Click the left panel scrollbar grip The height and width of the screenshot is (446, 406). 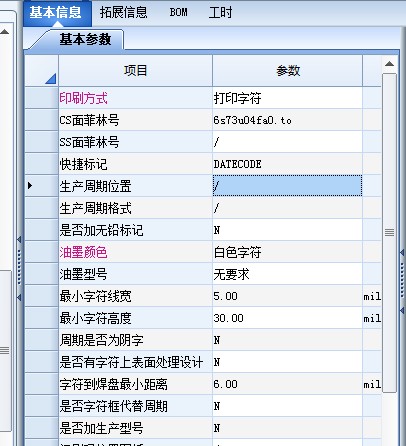pyautogui.click(x=5, y=350)
